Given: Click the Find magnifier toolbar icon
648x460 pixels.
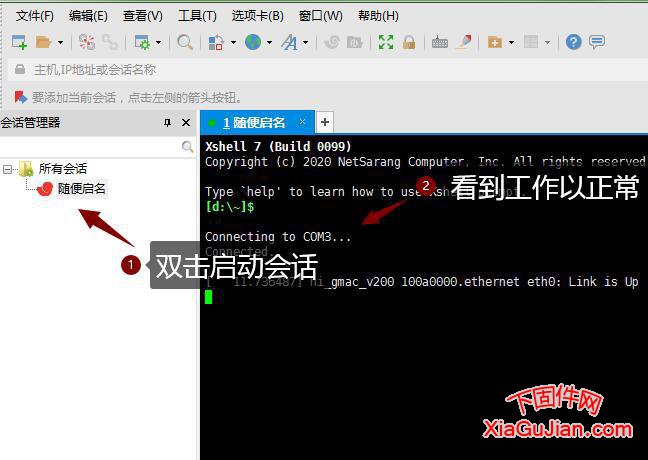Looking at the screenshot, I should (x=185, y=42).
